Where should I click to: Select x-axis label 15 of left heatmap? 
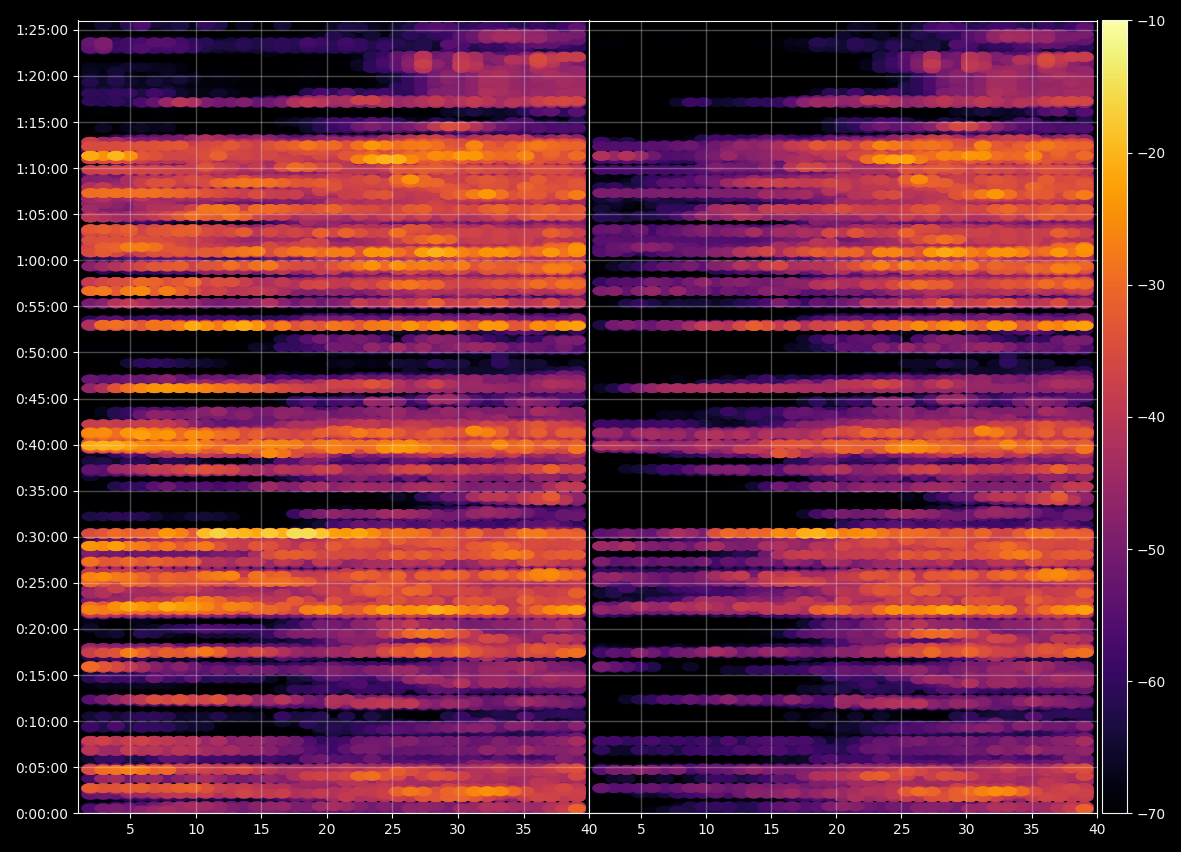click(x=261, y=829)
